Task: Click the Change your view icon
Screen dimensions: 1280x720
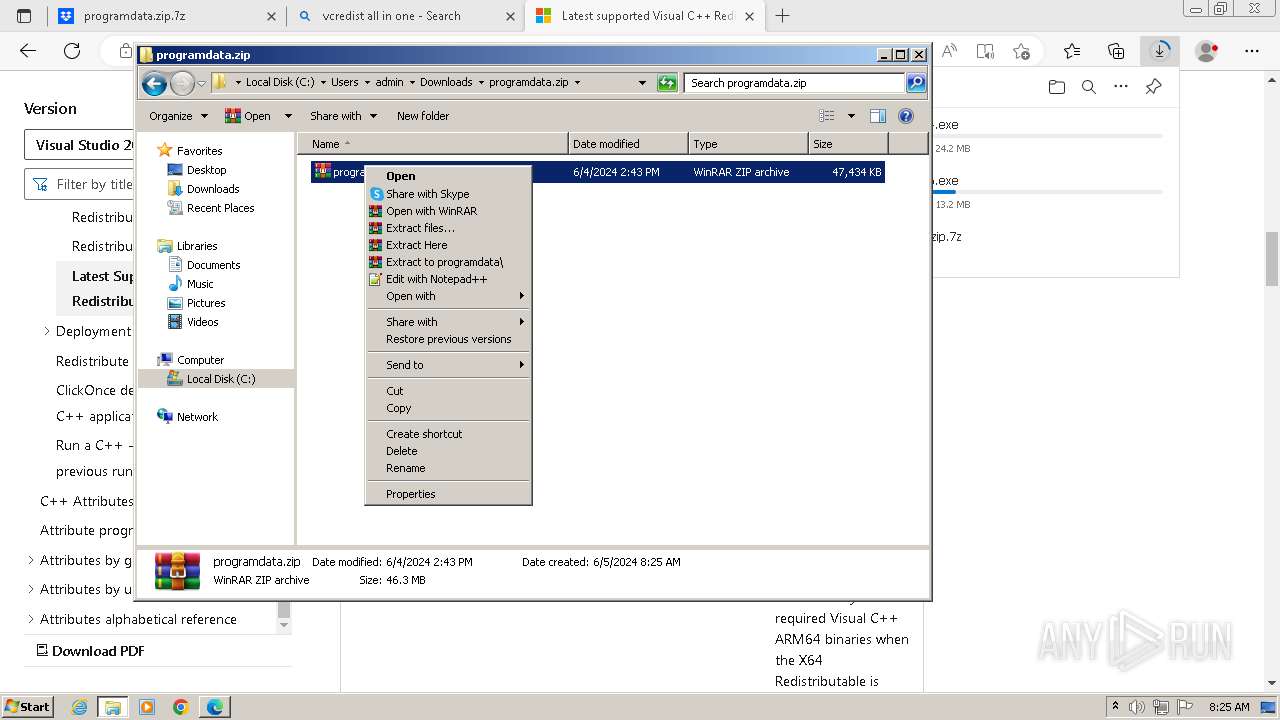Action: 827,116
